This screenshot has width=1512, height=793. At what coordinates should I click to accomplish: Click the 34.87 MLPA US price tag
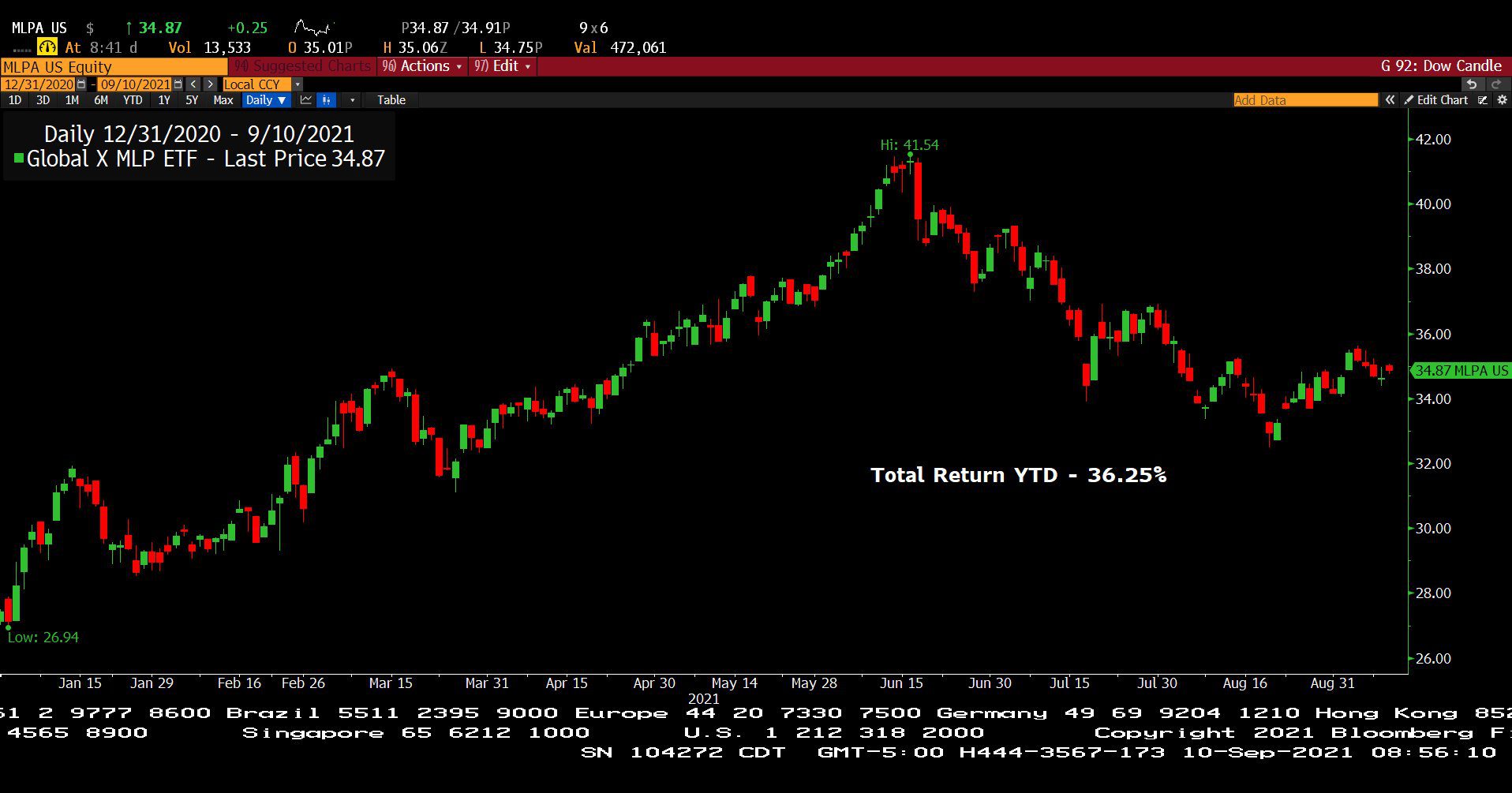[1461, 370]
